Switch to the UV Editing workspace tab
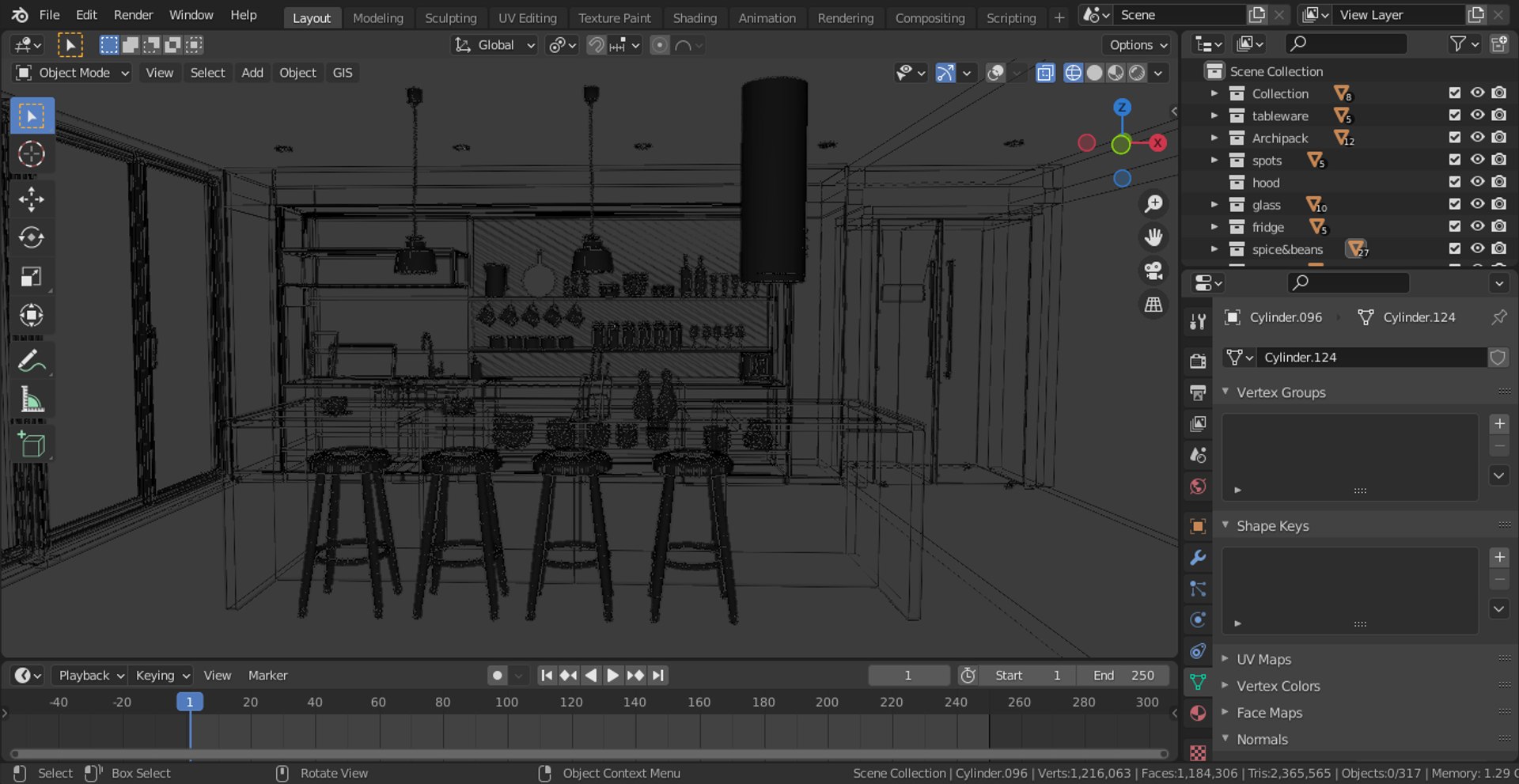The width and height of the screenshot is (1519, 784). click(x=528, y=17)
